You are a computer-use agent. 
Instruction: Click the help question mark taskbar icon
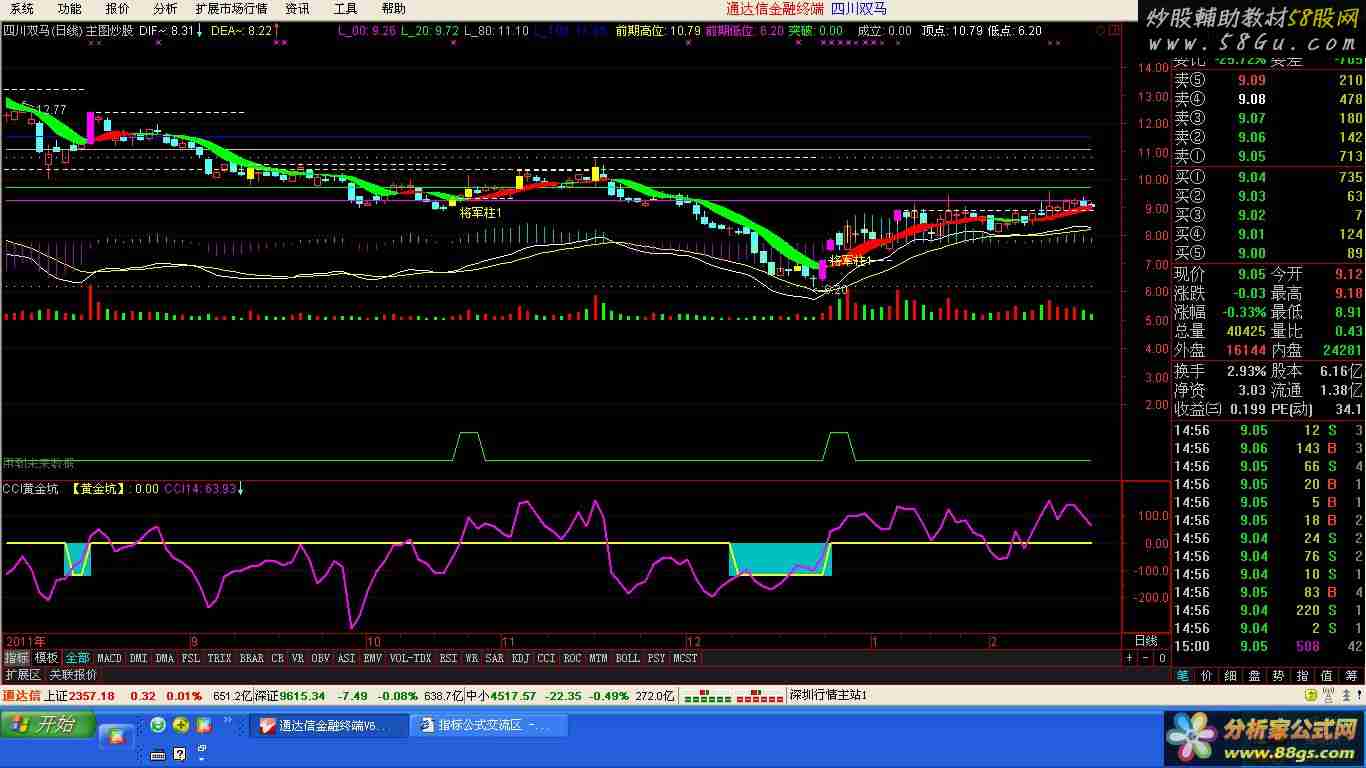(x=180, y=753)
